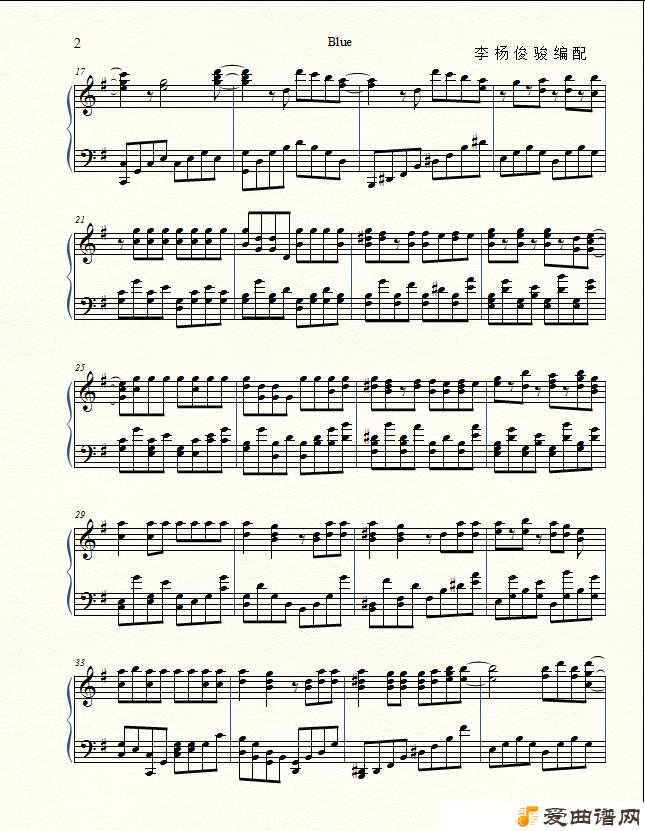Click measure number 29
Screen dimensions: 645x831
point(80,515)
